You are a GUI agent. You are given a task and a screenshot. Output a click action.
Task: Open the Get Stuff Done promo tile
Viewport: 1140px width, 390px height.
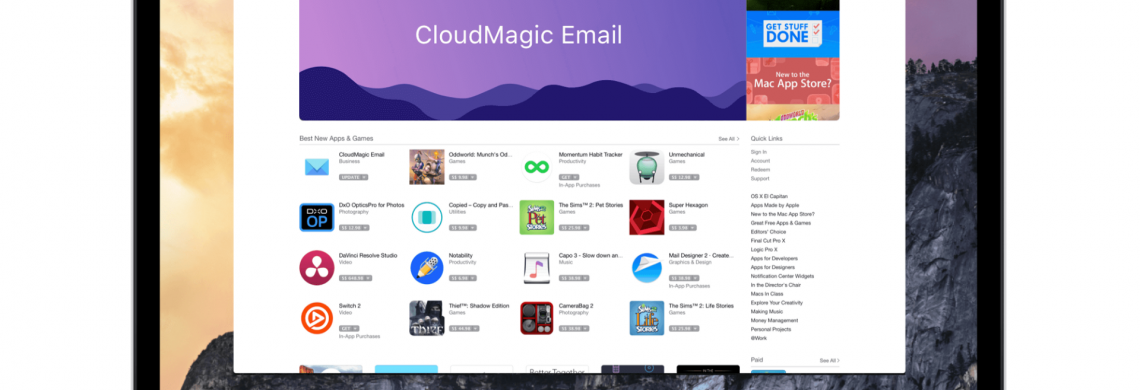(792, 33)
